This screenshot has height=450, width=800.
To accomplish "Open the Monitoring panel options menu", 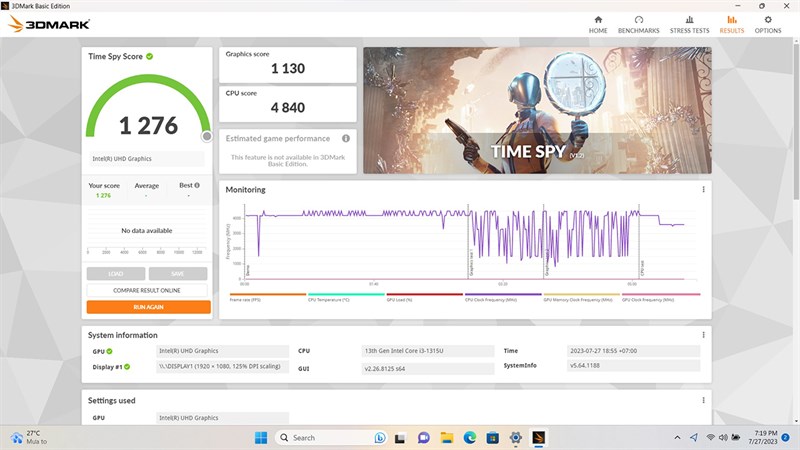I will coord(703,189).
